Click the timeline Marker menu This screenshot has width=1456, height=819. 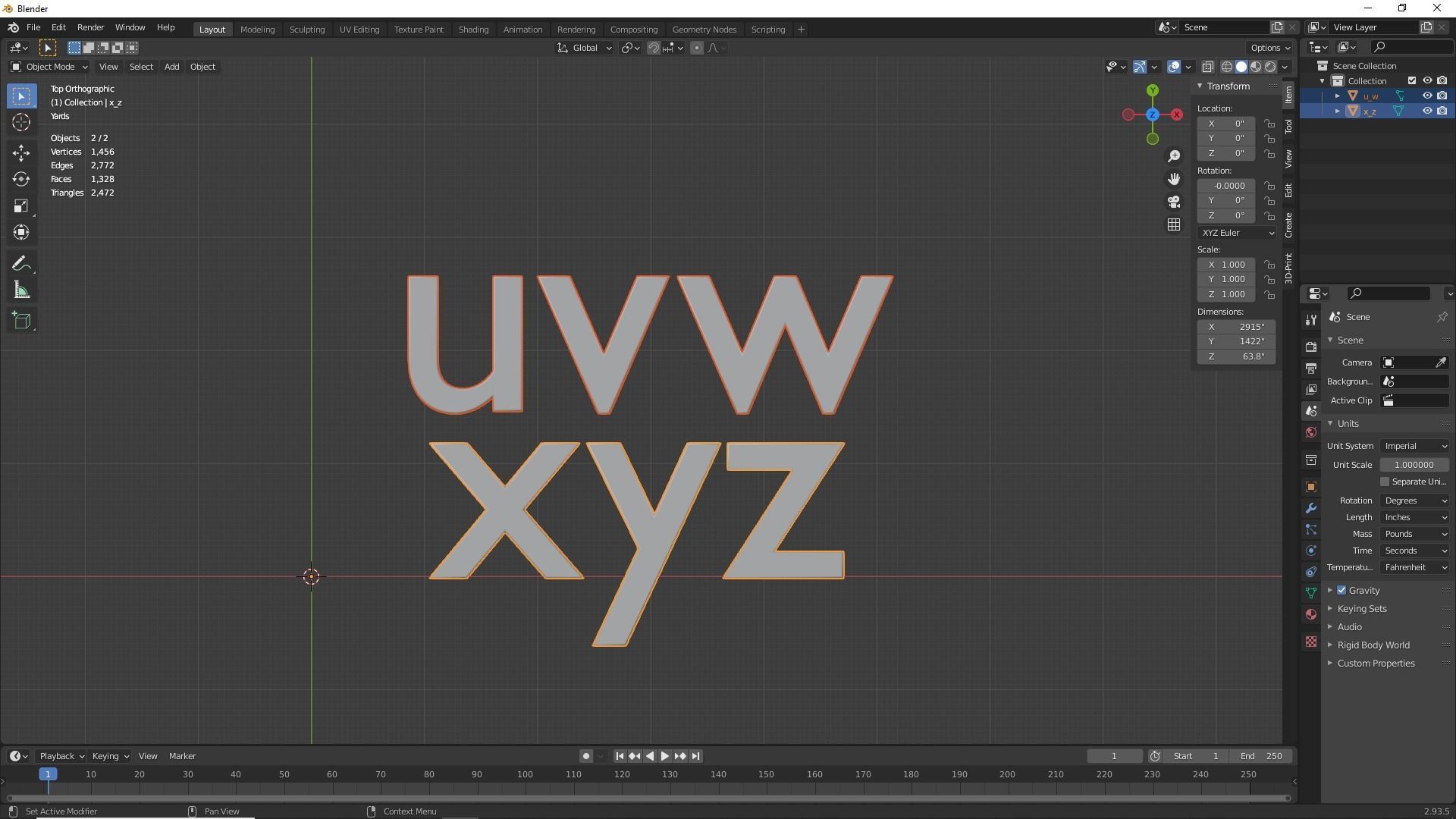[x=182, y=756]
